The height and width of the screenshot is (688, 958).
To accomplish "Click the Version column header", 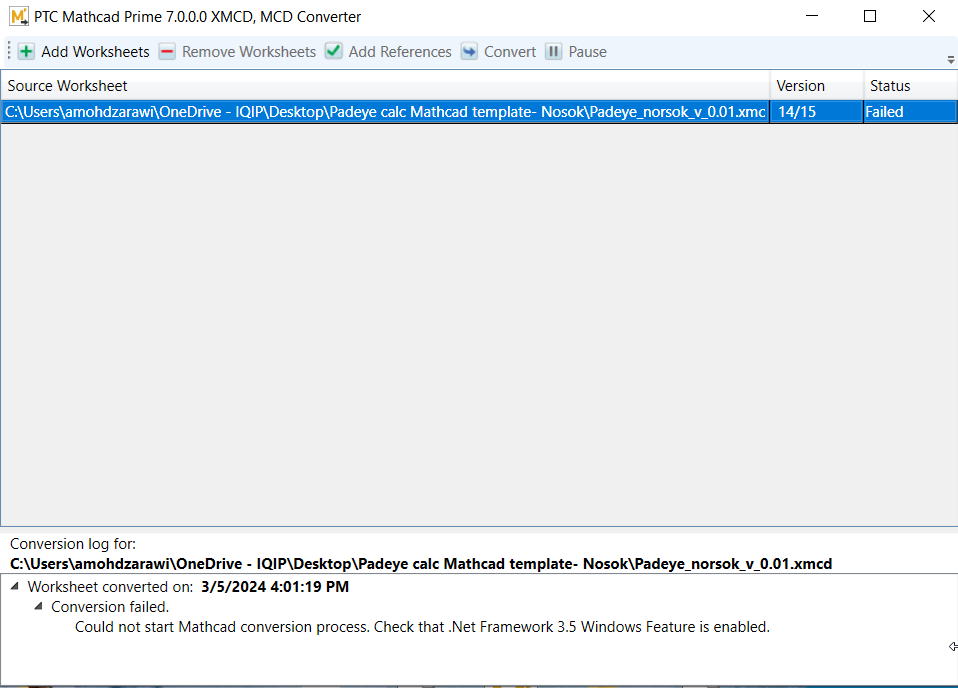I will tap(799, 86).
